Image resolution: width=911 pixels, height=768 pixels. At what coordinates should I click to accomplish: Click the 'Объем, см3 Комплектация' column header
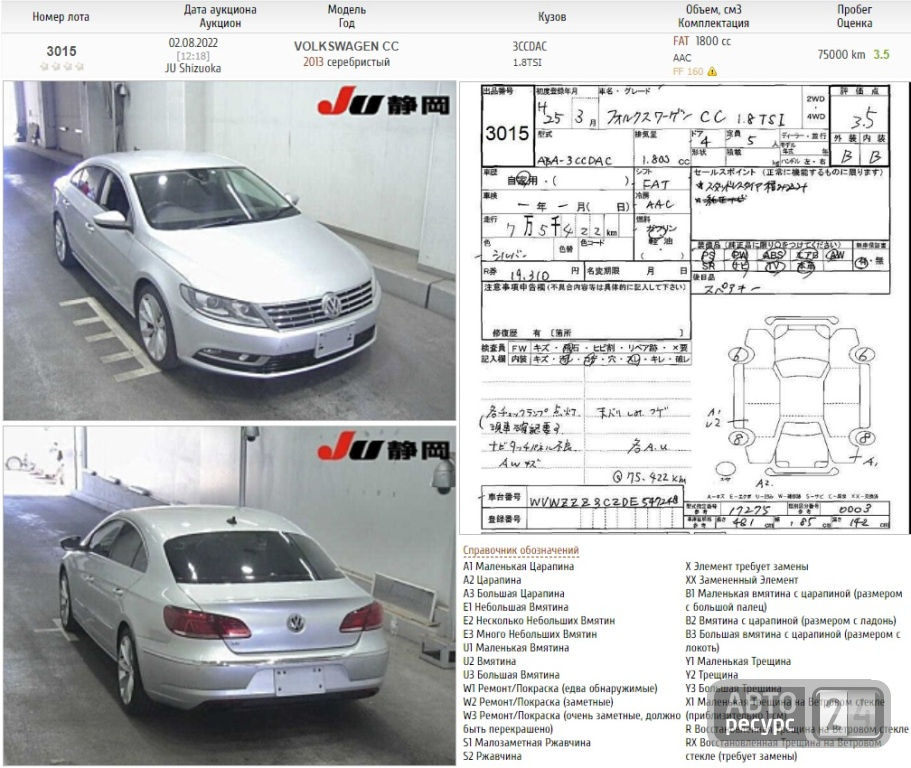pos(713,16)
